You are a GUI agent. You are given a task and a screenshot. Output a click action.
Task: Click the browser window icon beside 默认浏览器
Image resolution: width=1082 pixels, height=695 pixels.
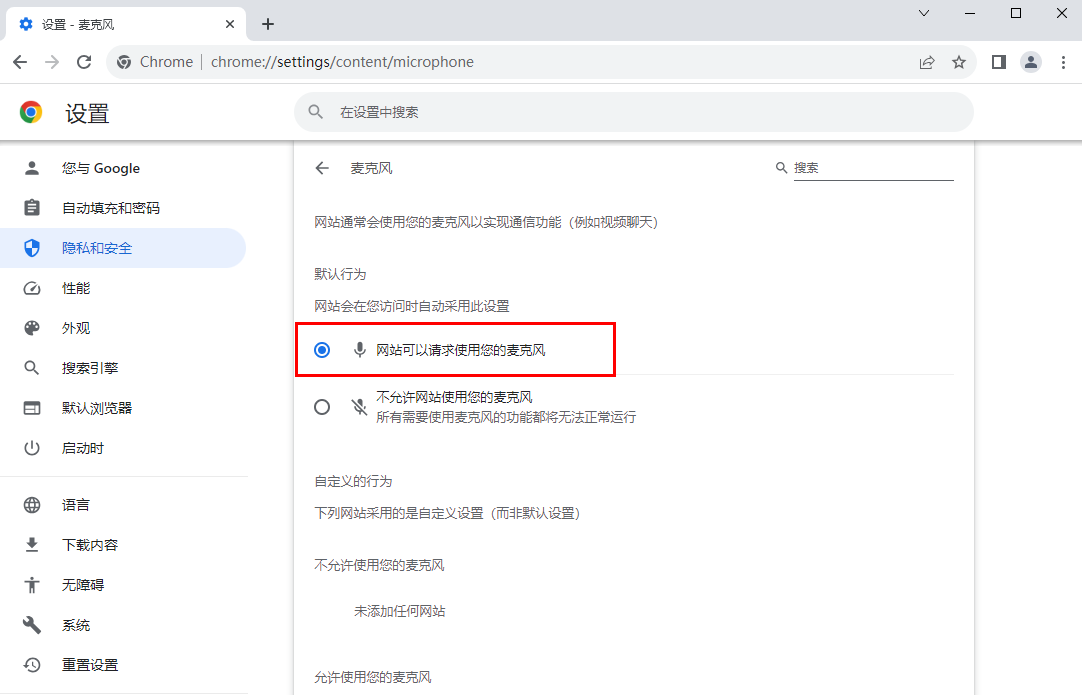pyautogui.click(x=32, y=408)
